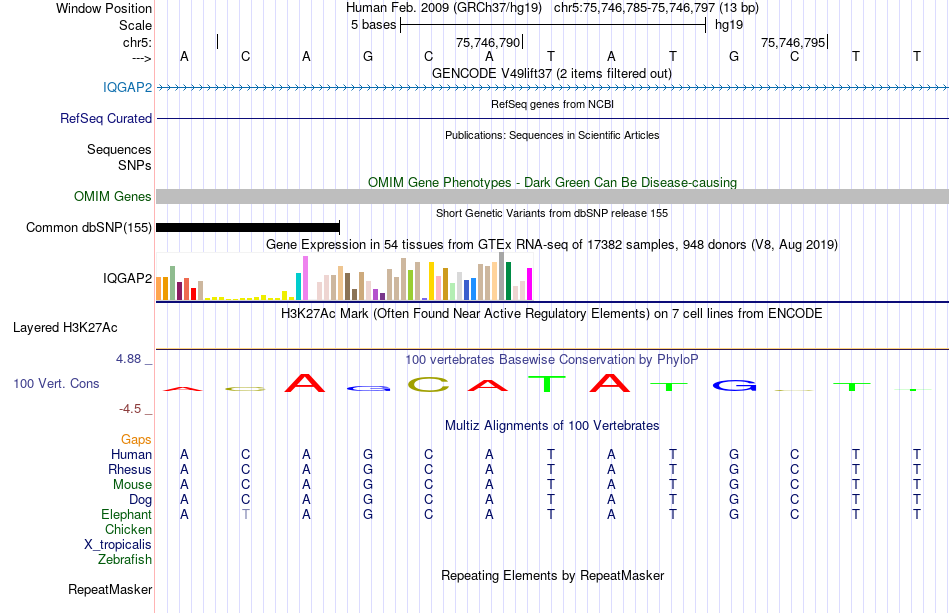Click the RepeatMasker track label
950x613 pixels.
click(110, 589)
